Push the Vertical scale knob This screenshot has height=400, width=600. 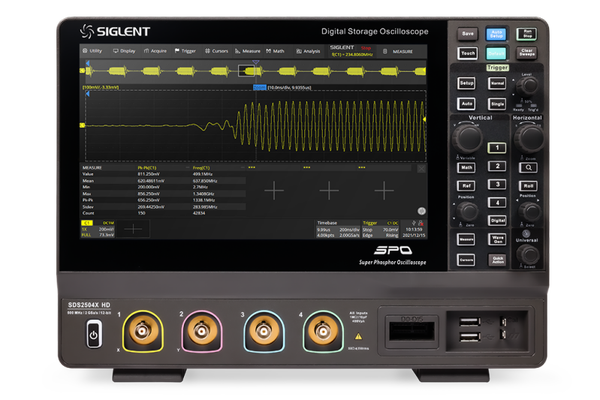[467, 138]
